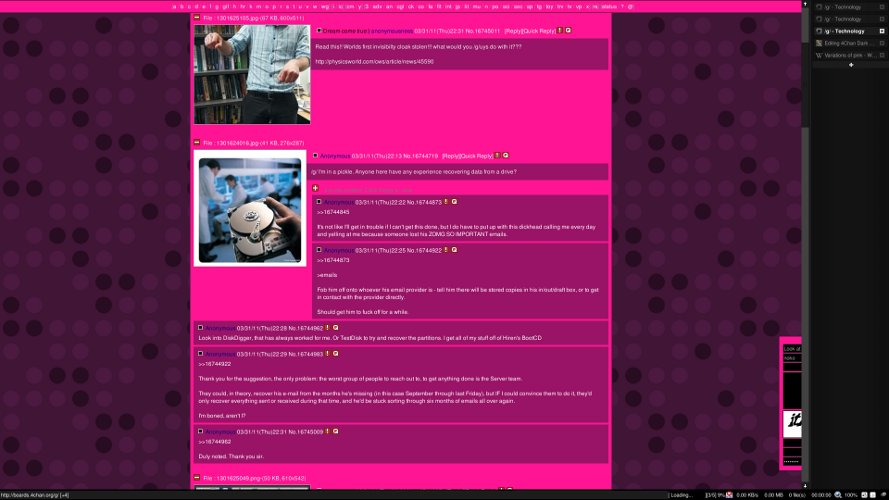Click the page scrollbar down arrow
The width and height of the screenshot is (889, 500).
tap(805, 486)
